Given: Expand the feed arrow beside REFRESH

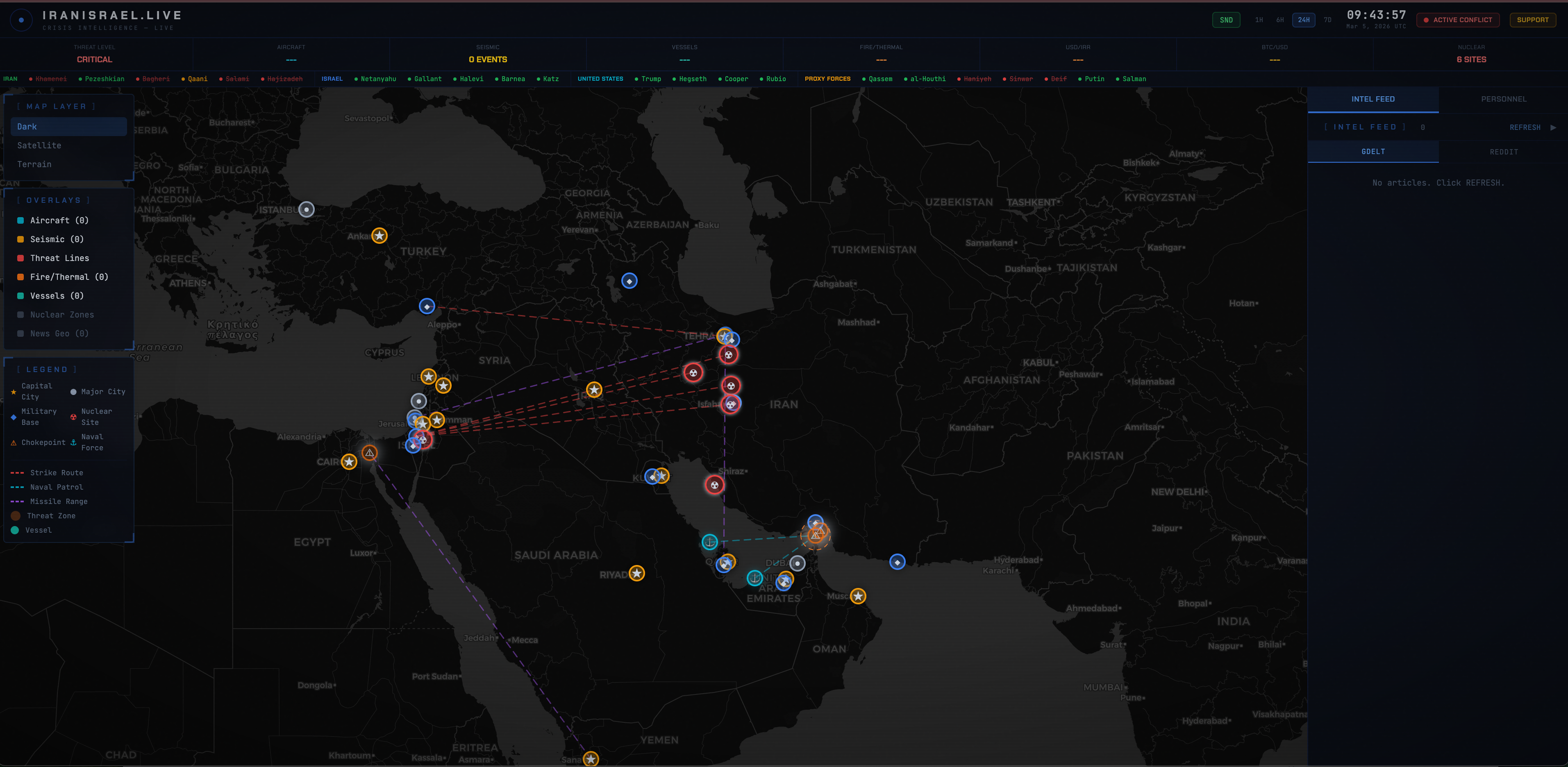Looking at the screenshot, I should click(x=1553, y=127).
